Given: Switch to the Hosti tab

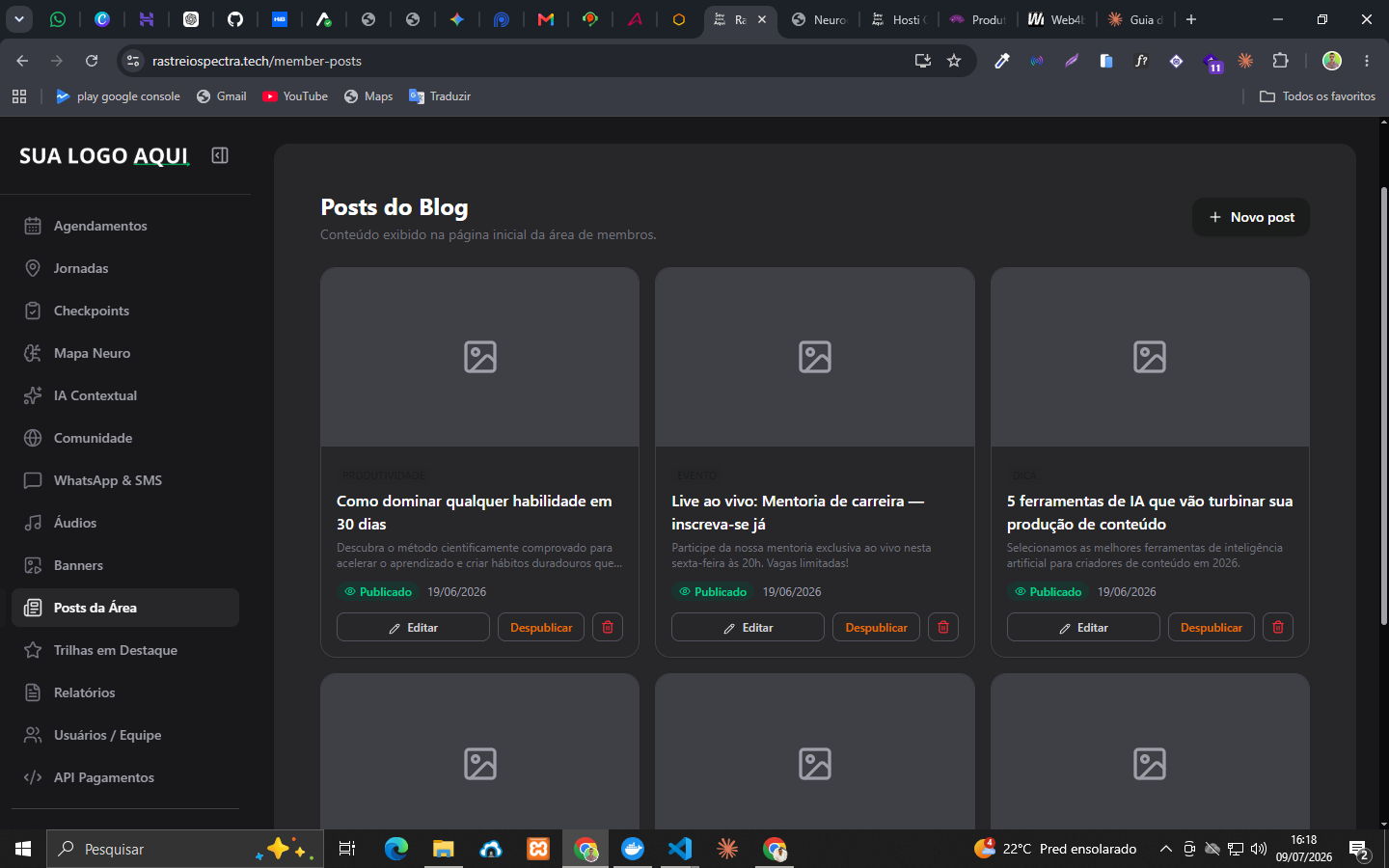Looking at the screenshot, I should tap(899, 19).
